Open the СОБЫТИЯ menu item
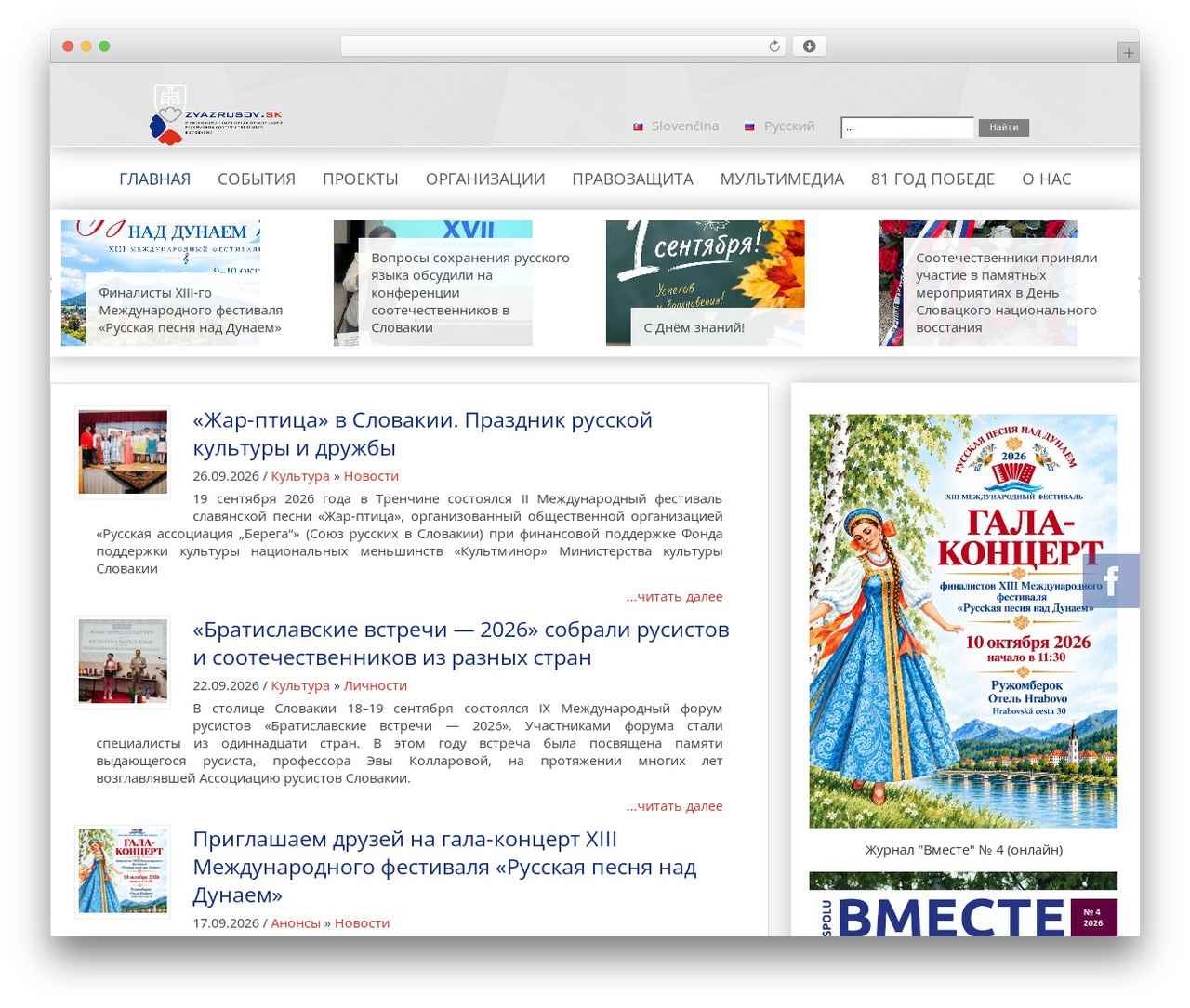Screen dimensions: 1190x1008 pyautogui.click(x=257, y=179)
